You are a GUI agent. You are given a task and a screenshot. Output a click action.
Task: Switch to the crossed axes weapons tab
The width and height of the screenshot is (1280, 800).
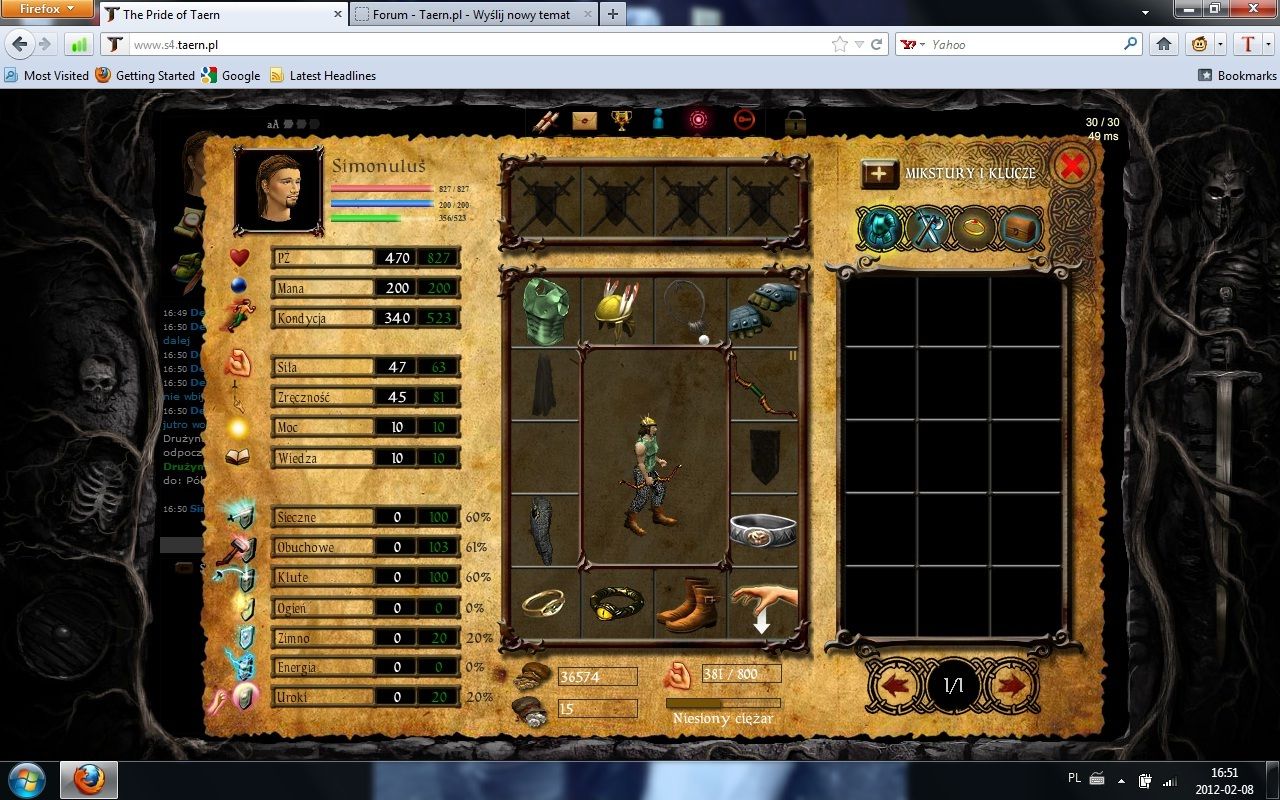click(x=928, y=229)
